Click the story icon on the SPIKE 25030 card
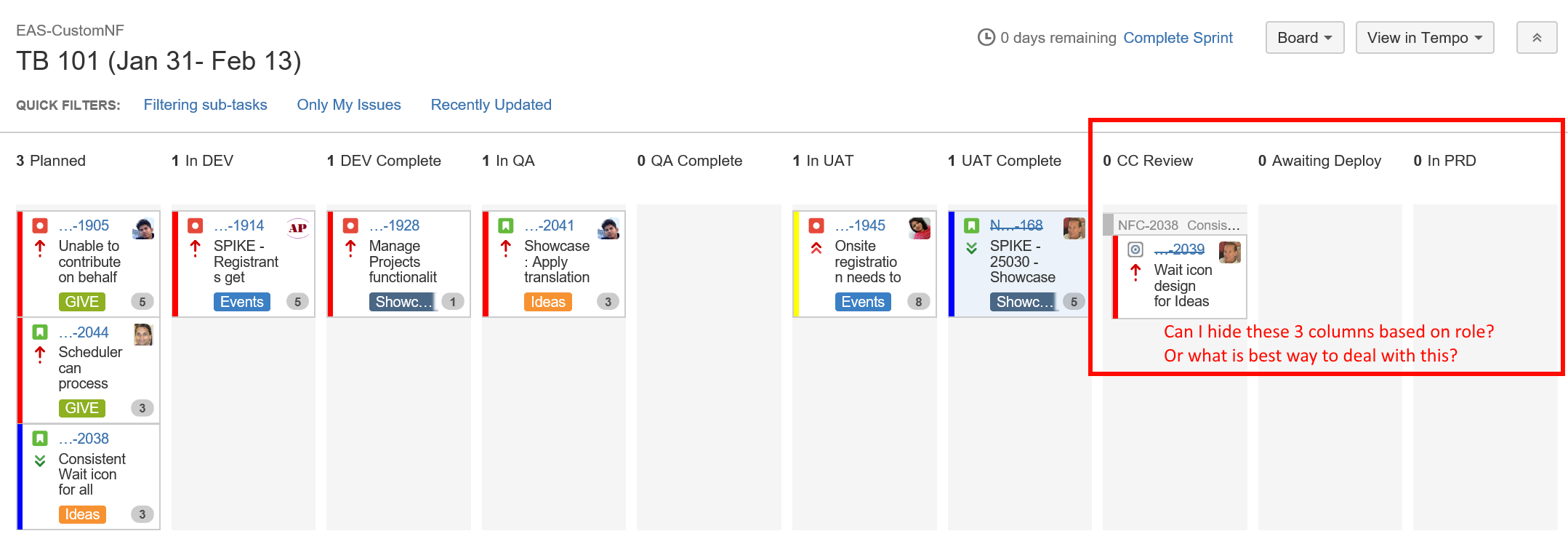Viewport: 1568px width, 547px height. coord(972,225)
